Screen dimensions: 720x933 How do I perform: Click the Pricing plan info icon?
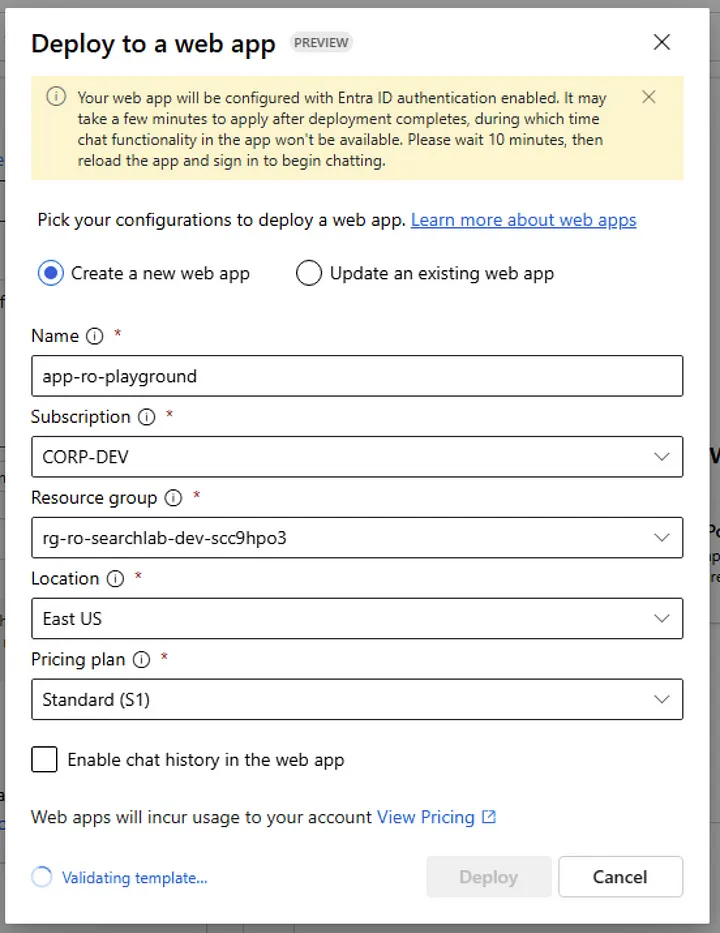click(141, 660)
